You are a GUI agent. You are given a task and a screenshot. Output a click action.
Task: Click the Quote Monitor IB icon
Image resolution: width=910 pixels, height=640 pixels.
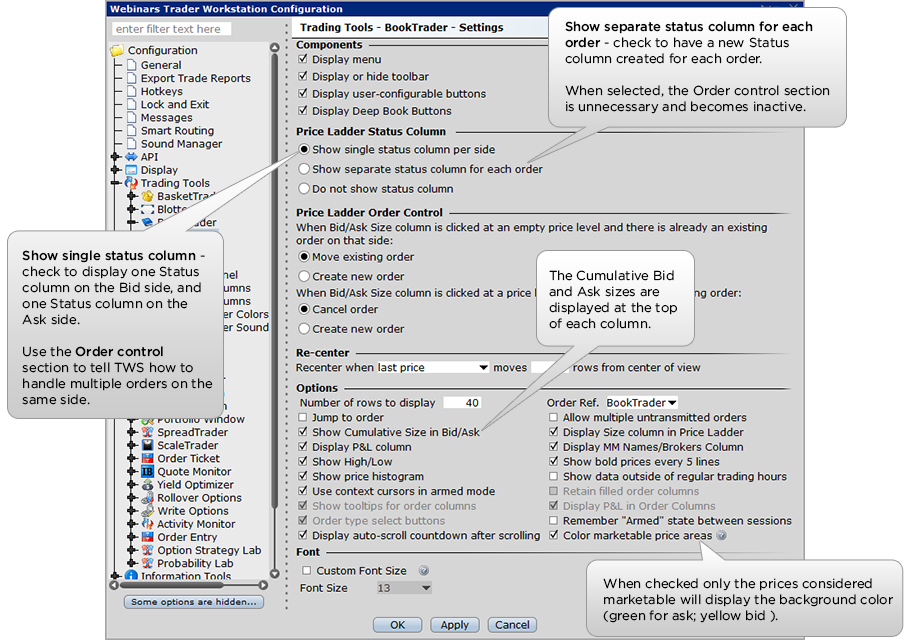(147, 472)
